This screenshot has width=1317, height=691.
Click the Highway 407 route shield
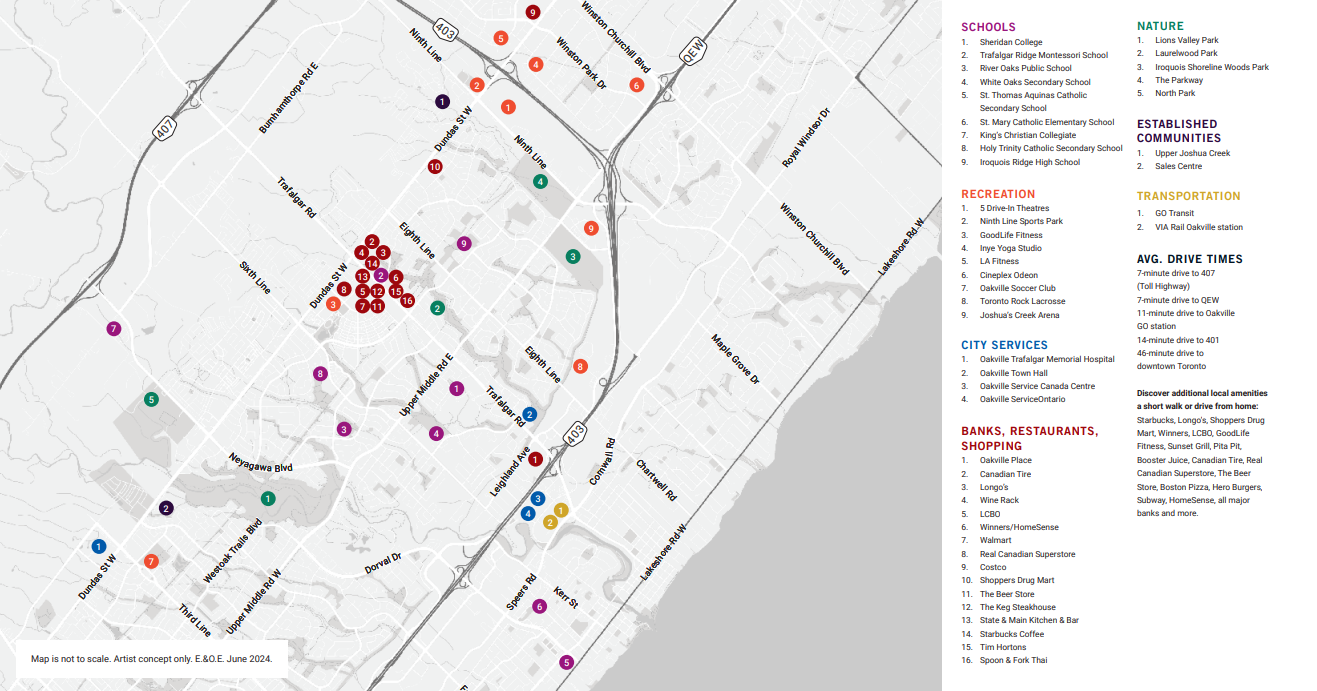(164, 130)
